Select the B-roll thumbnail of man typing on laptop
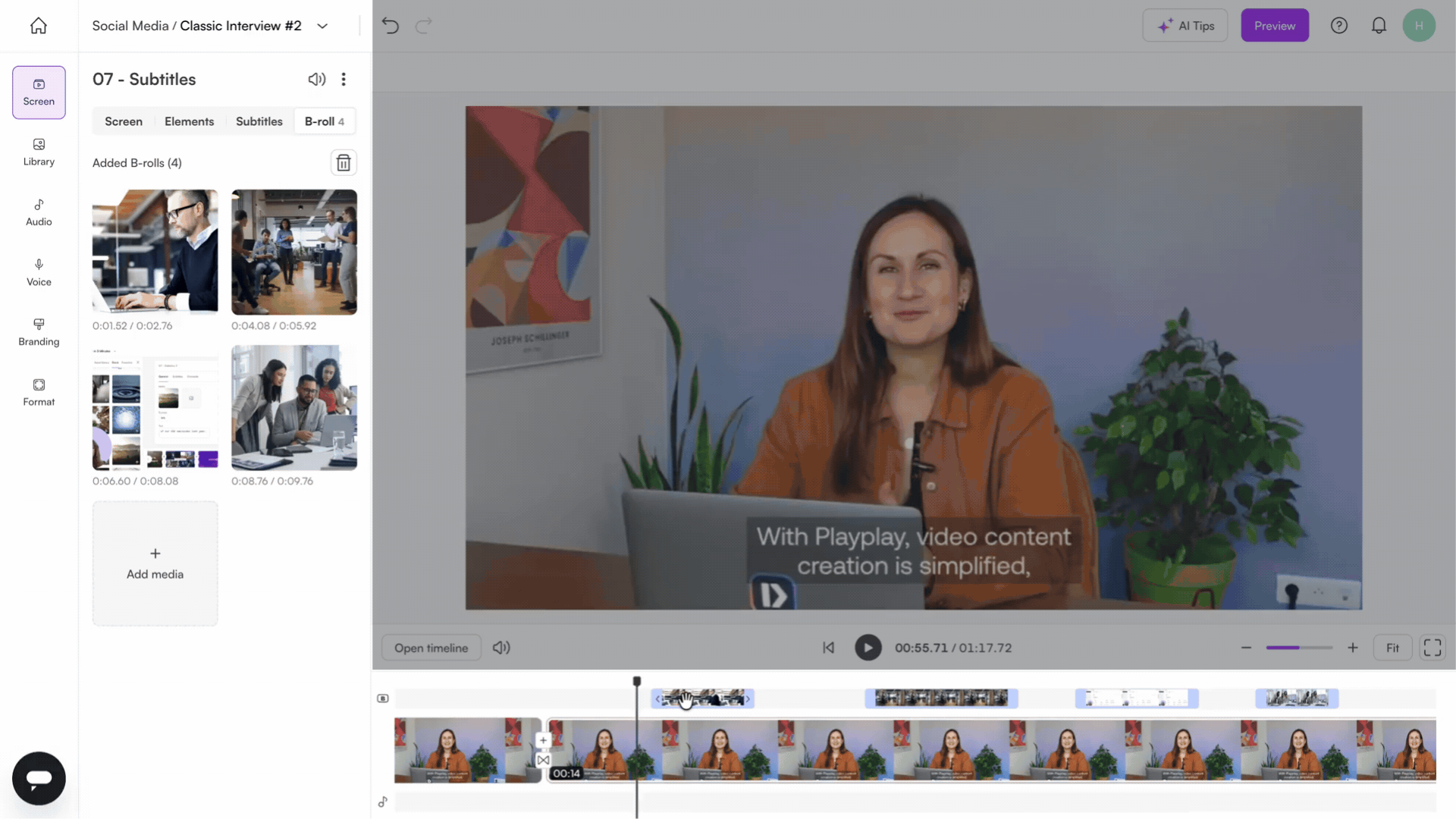This screenshot has width=1456, height=819. [155, 252]
